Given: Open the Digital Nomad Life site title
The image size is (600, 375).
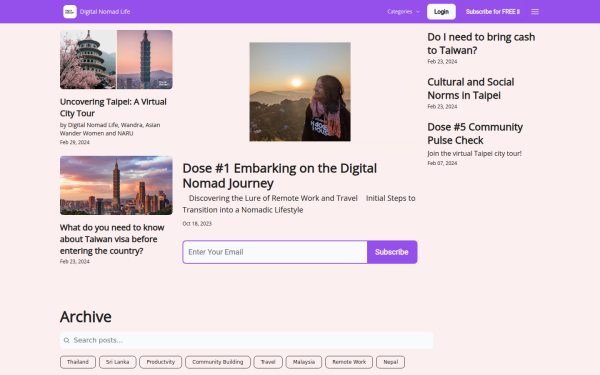Looking at the screenshot, I should pyautogui.click(x=105, y=11).
